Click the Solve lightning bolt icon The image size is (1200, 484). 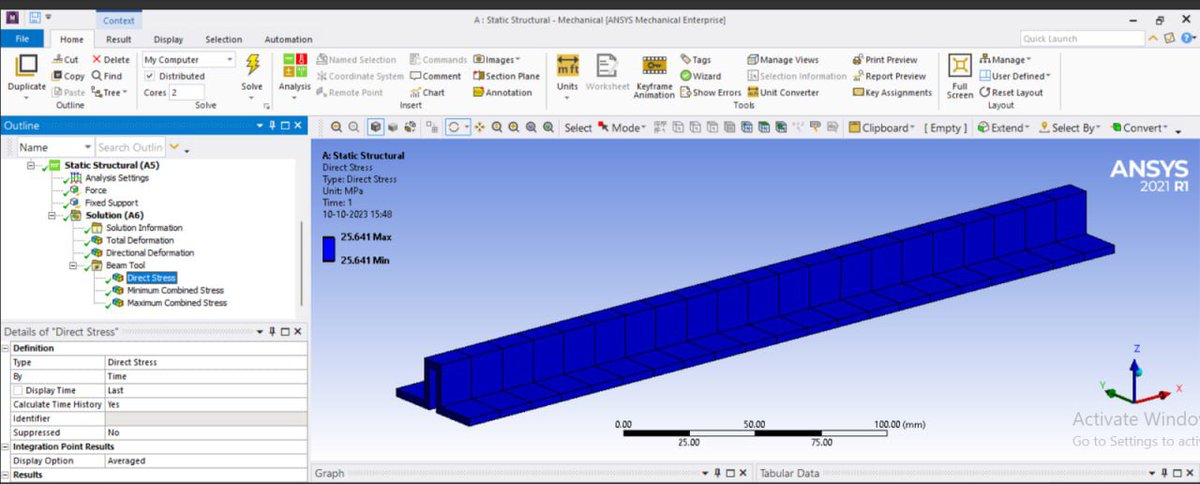click(x=252, y=65)
